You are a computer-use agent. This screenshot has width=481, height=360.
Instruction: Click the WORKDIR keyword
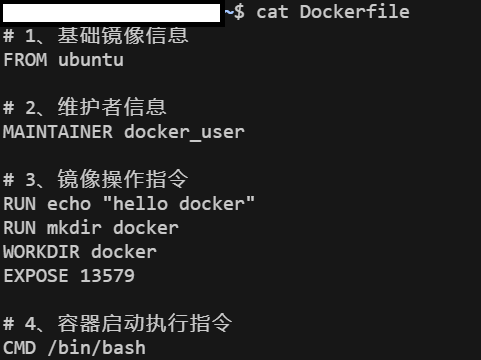pyautogui.click(x=42, y=252)
